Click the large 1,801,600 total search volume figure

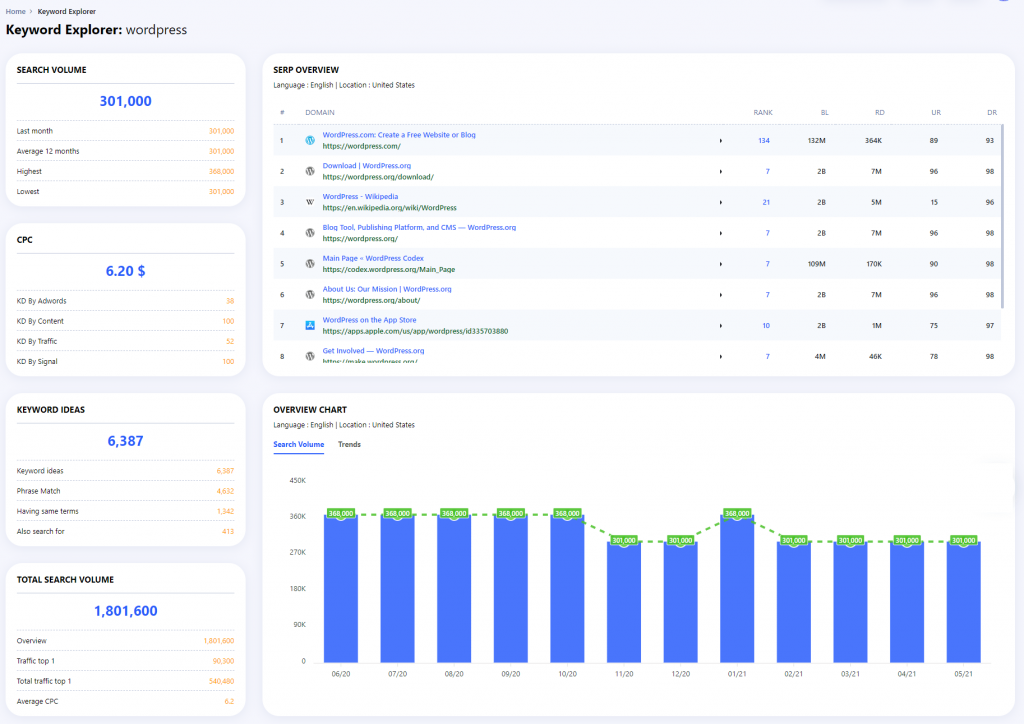point(125,611)
